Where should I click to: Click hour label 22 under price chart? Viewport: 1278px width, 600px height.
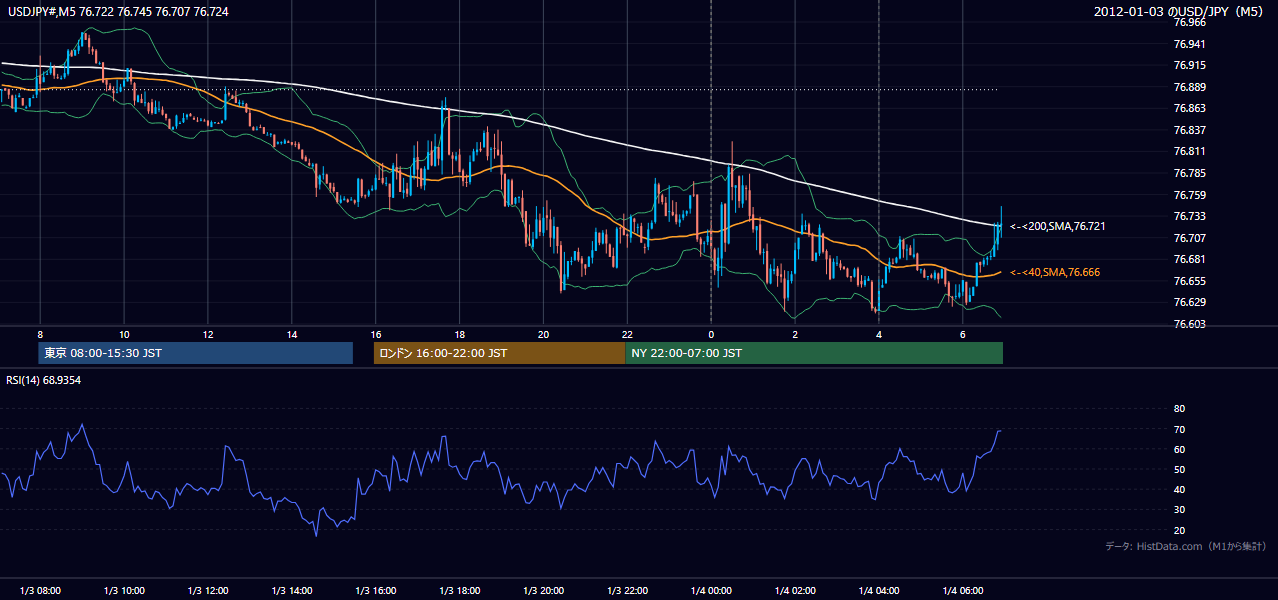[x=627, y=333]
